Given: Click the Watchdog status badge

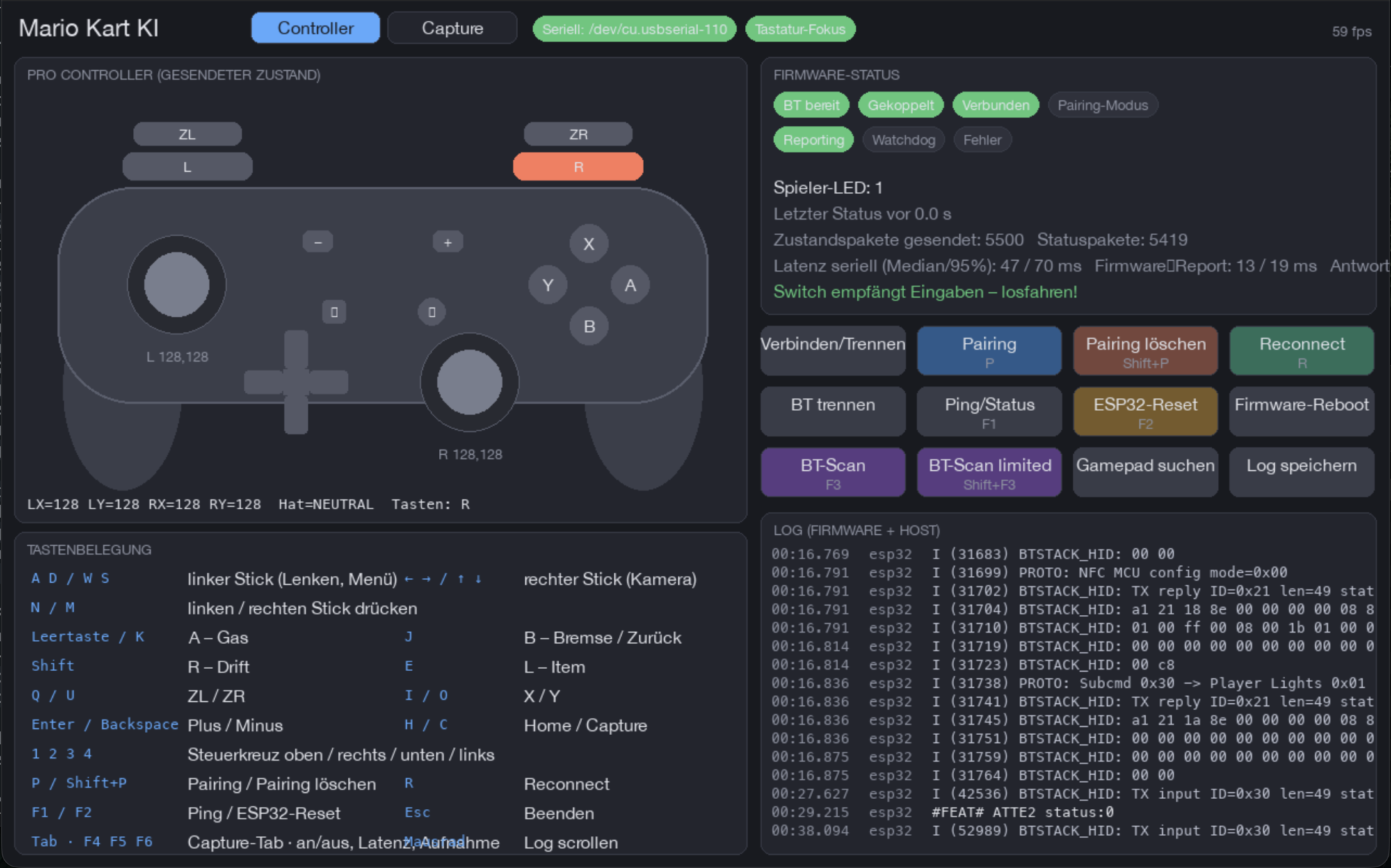Looking at the screenshot, I should pos(903,140).
